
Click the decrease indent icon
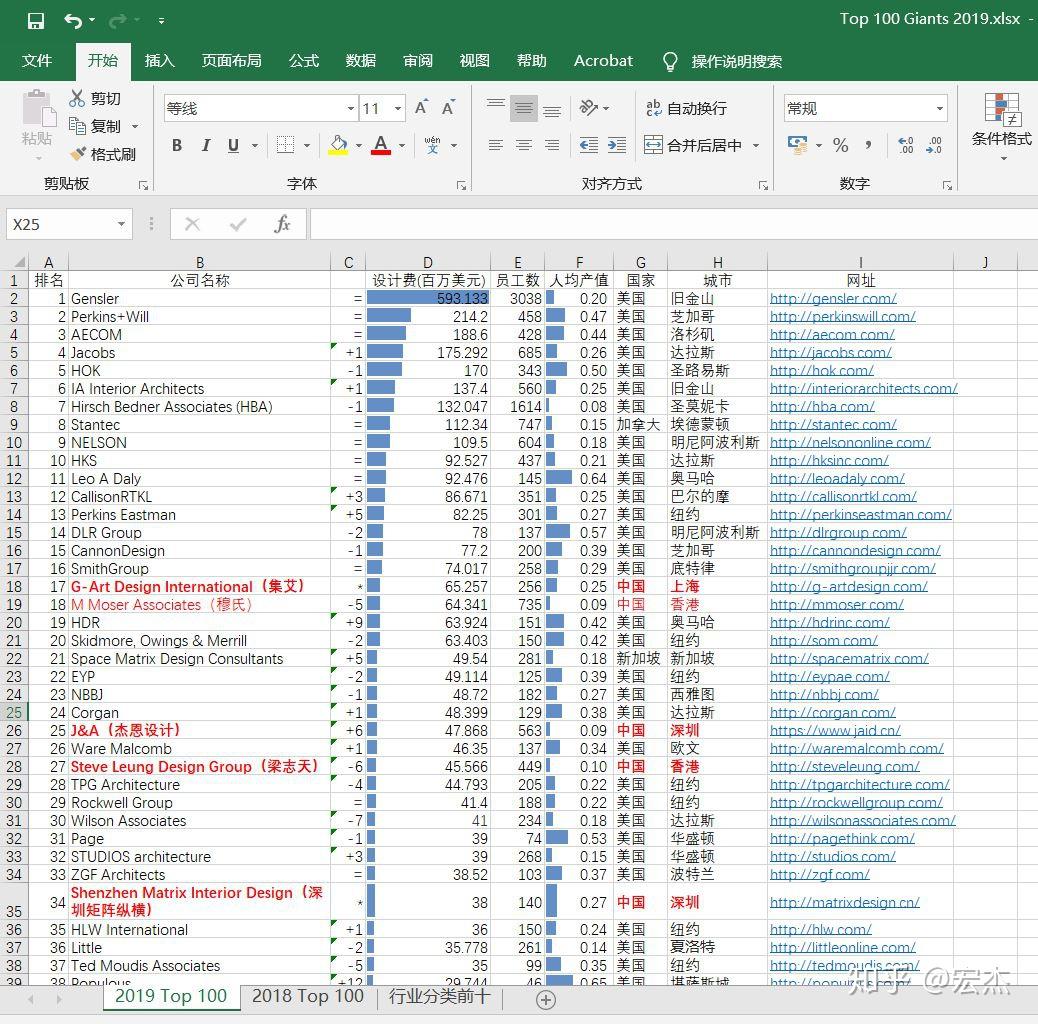click(589, 145)
